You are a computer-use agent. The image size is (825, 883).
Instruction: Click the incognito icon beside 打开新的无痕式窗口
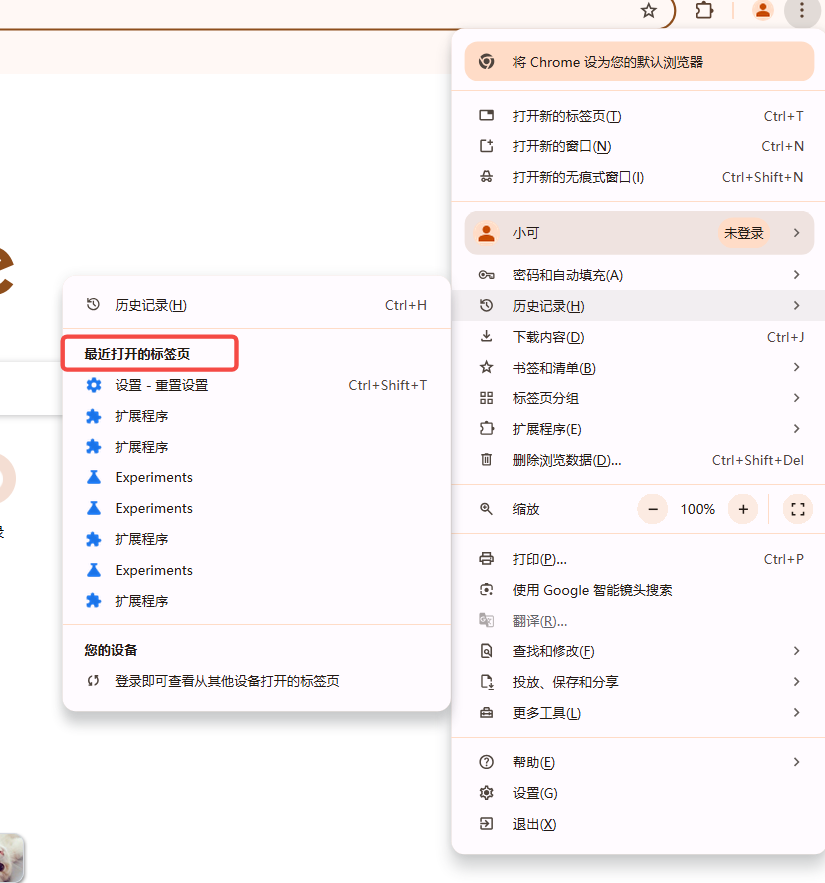point(487,177)
